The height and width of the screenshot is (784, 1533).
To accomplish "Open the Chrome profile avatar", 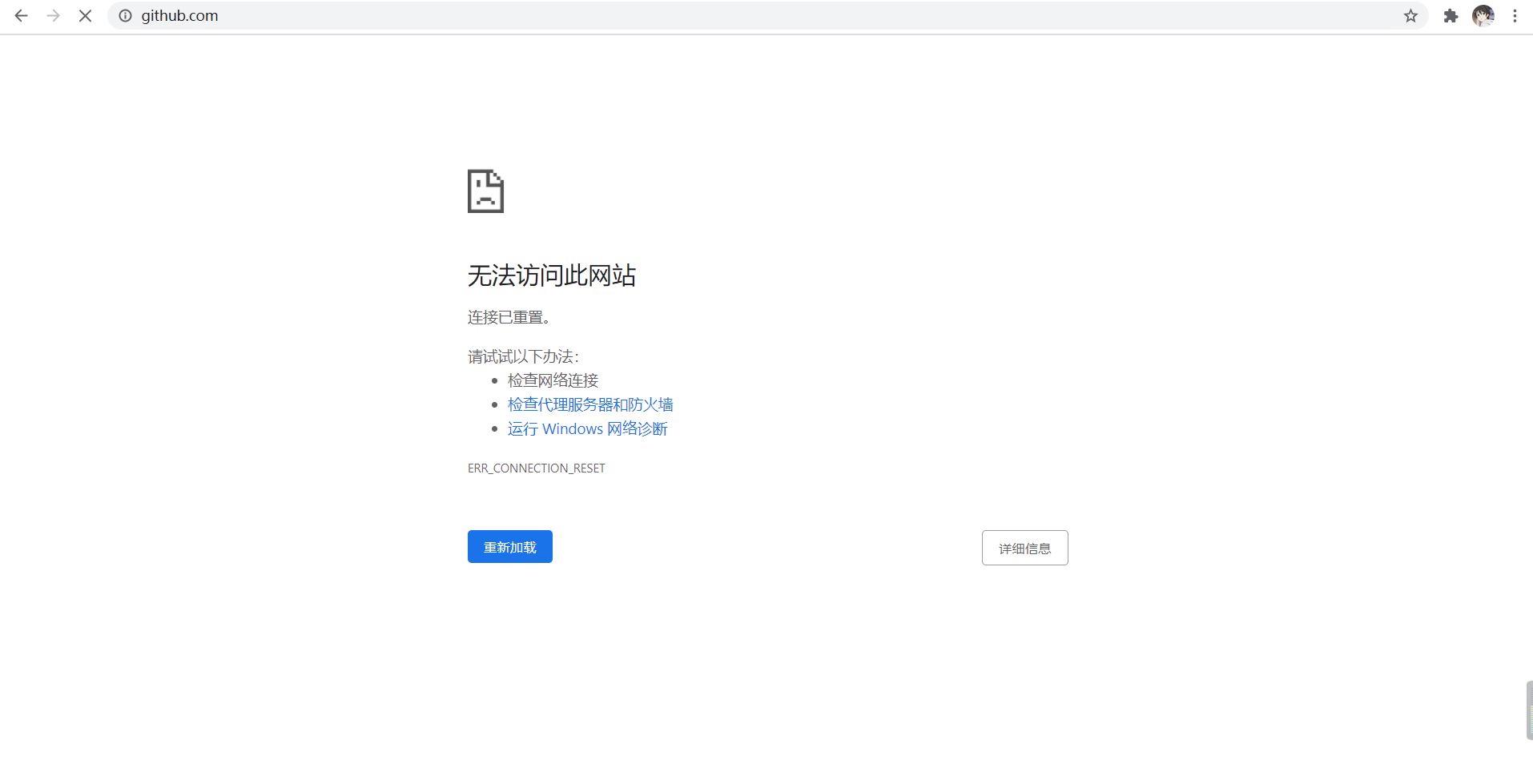I will point(1483,16).
